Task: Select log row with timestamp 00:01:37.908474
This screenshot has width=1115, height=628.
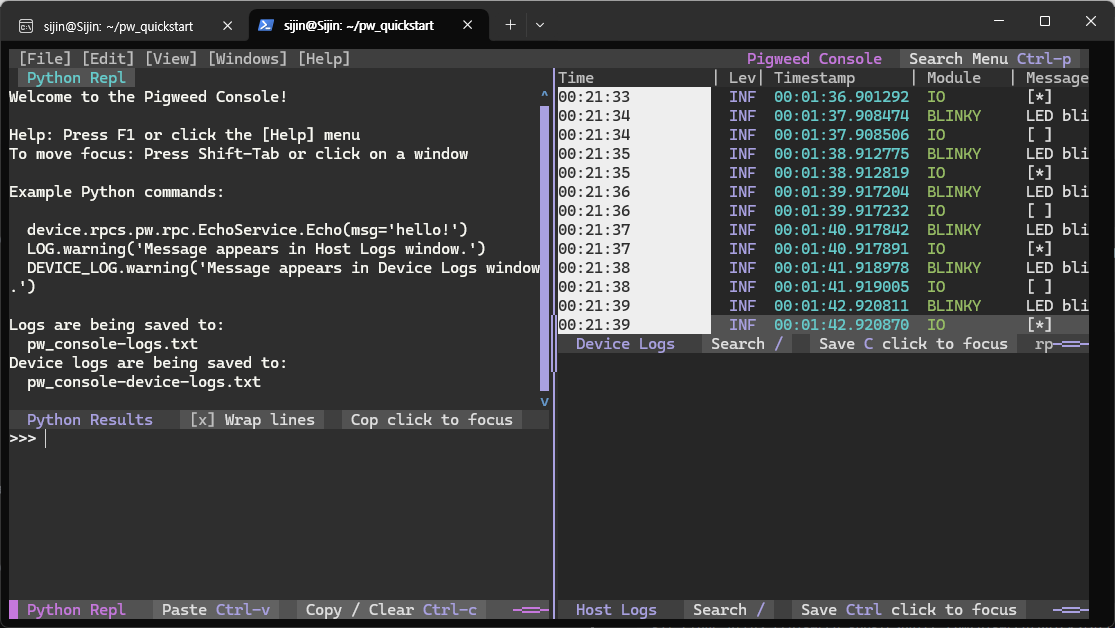Action: point(823,116)
